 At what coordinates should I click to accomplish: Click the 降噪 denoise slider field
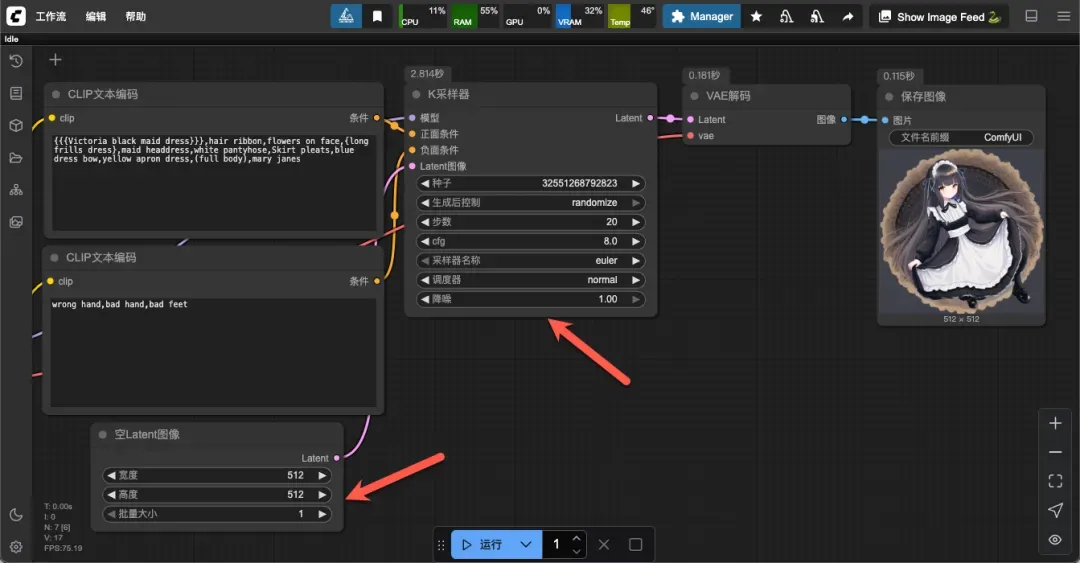pyautogui.click(x=530, y=299)
